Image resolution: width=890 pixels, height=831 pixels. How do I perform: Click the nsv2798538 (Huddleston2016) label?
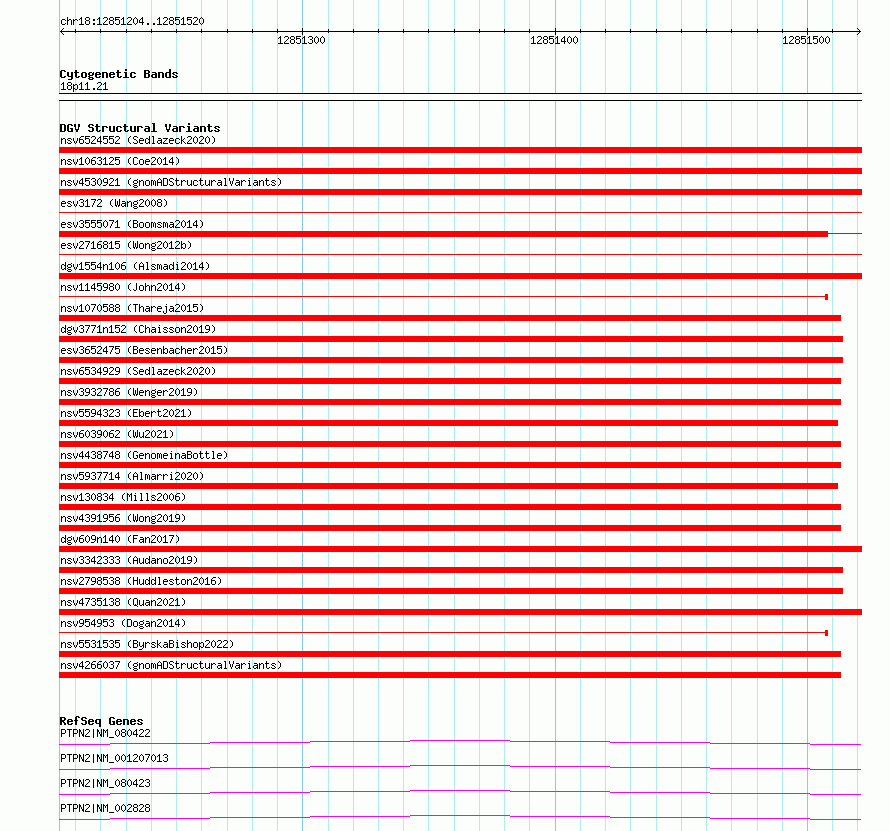click(x=141, y=581)
